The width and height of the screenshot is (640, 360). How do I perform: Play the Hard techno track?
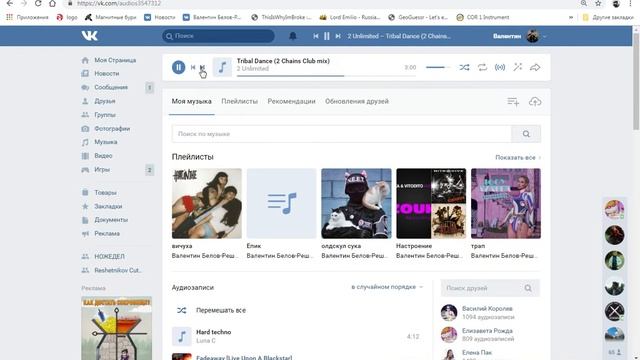point(182,336)
